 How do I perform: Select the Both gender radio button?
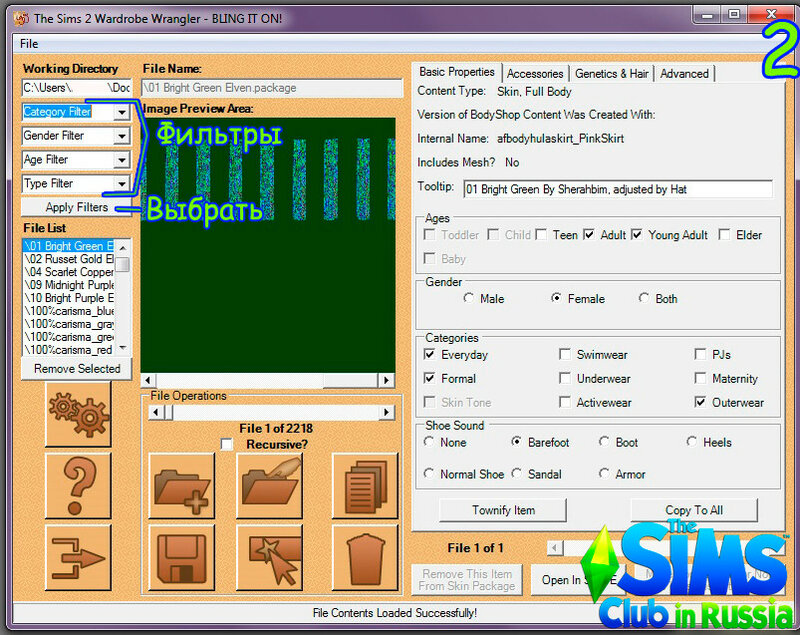pos(644,298)
